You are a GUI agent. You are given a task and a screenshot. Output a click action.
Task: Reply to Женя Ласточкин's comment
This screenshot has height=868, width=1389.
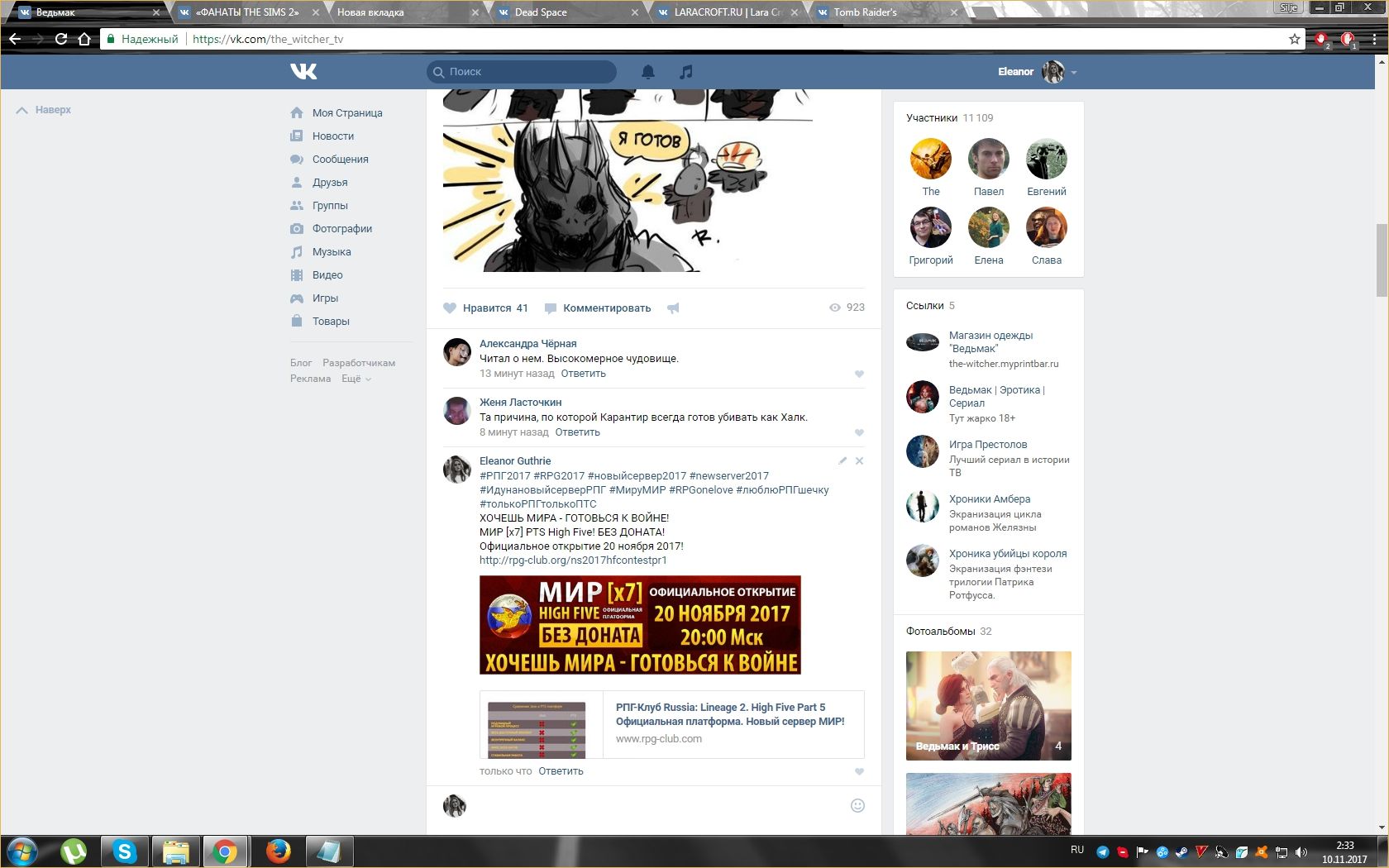tap(578, 432)
